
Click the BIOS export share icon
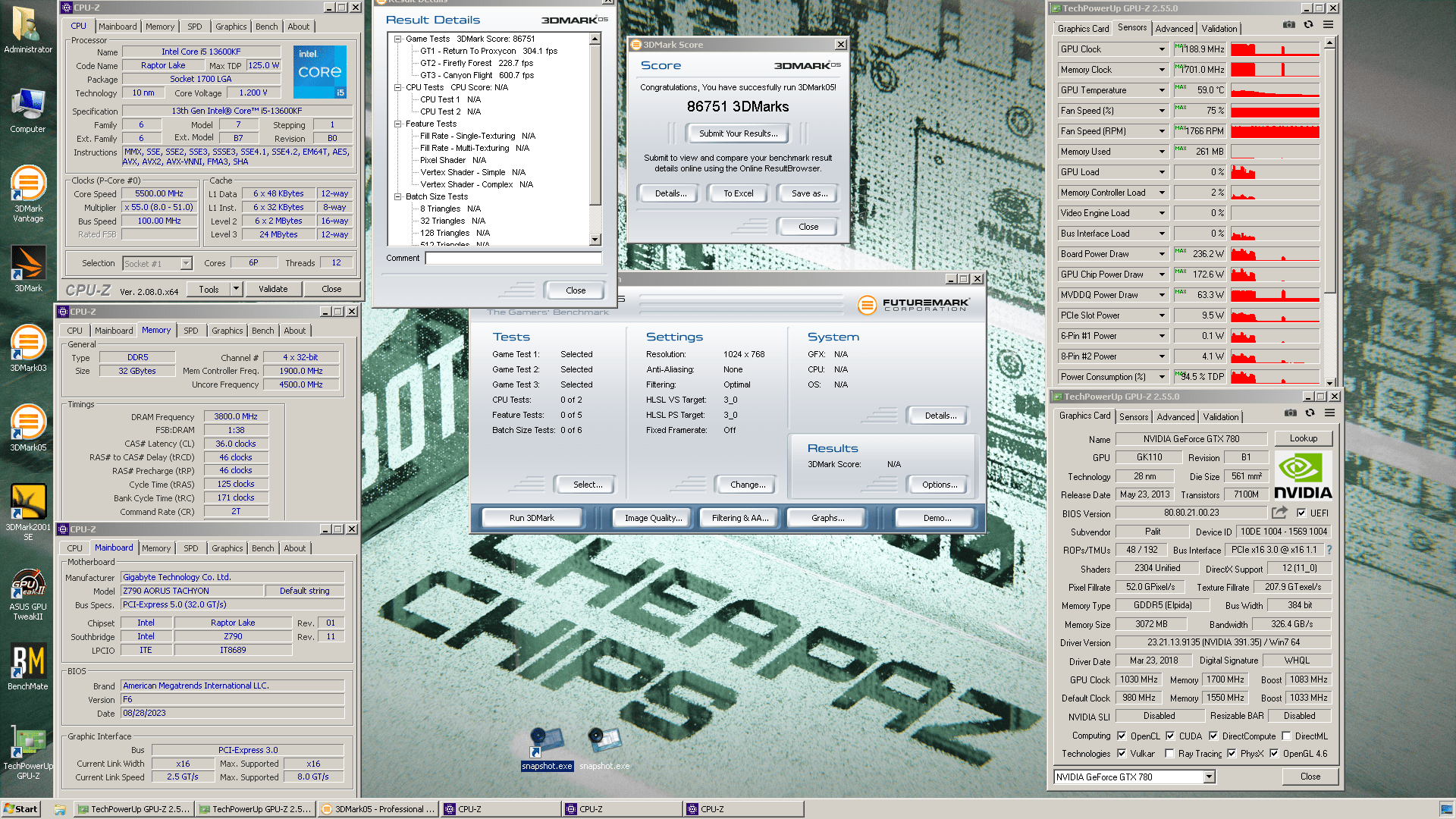1280,513
